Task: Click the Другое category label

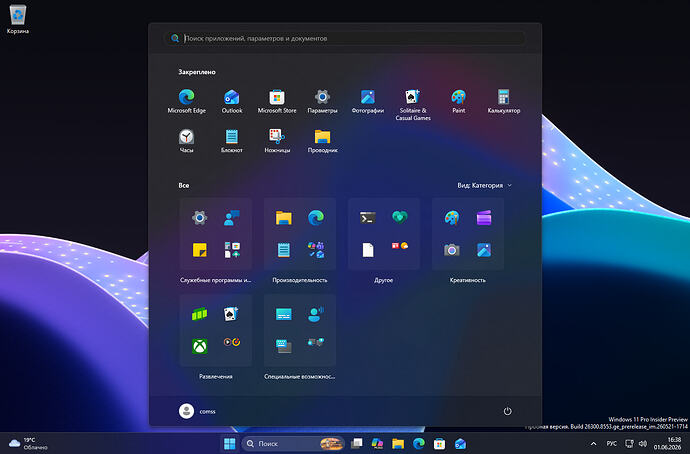Action: click(x=383, y=280)
